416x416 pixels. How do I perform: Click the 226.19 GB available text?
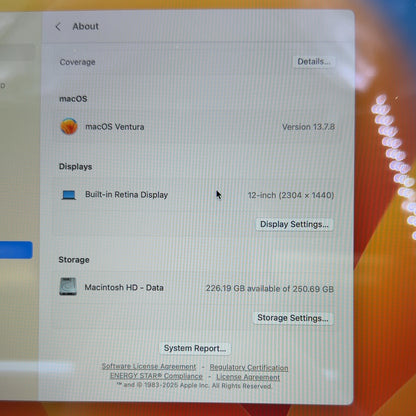click(x=270, y=288)
